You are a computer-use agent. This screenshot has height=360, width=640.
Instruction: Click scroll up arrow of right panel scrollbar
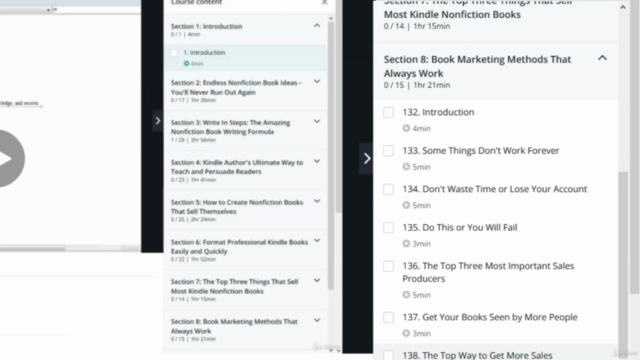click(x=623, y=7)
